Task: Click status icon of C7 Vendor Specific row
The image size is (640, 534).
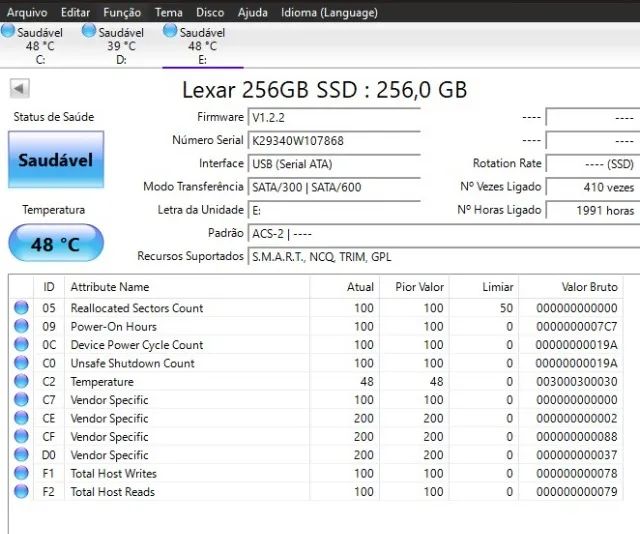Action: [x=21, y=399]
